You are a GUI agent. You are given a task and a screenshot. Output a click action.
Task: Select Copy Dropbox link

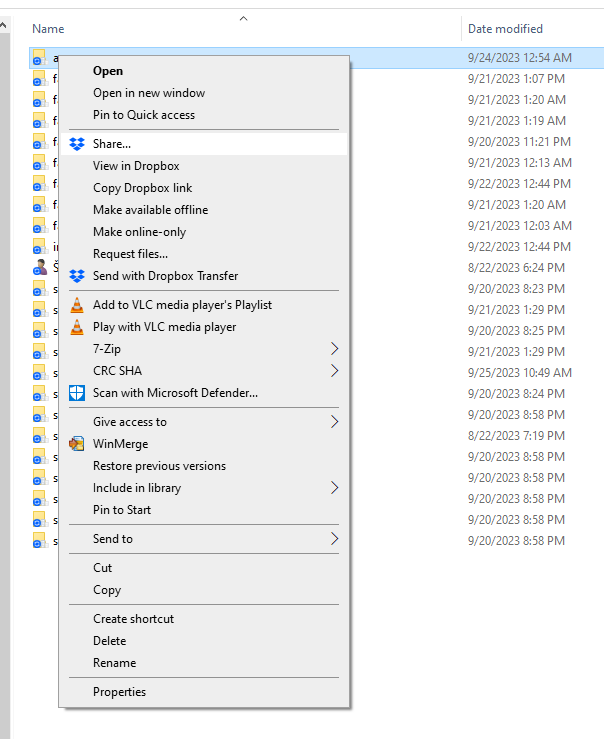pos(204,188)
